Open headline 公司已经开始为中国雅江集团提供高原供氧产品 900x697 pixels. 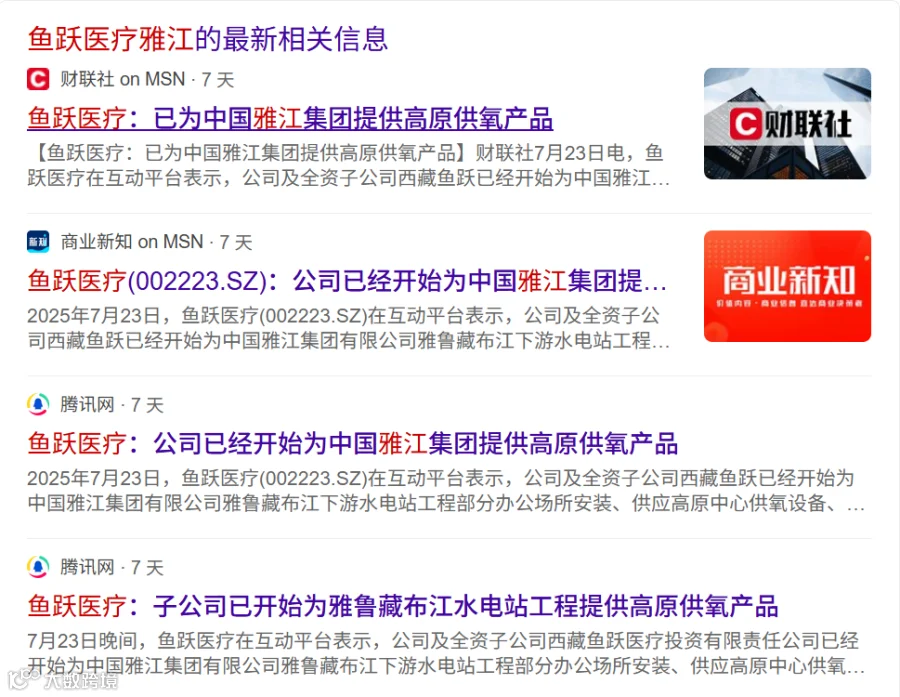pyautogui.click(x=352, y=444)
